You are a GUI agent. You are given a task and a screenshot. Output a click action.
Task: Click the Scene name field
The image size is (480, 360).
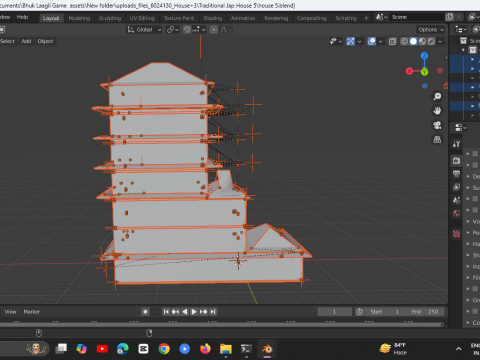[417, 17]
